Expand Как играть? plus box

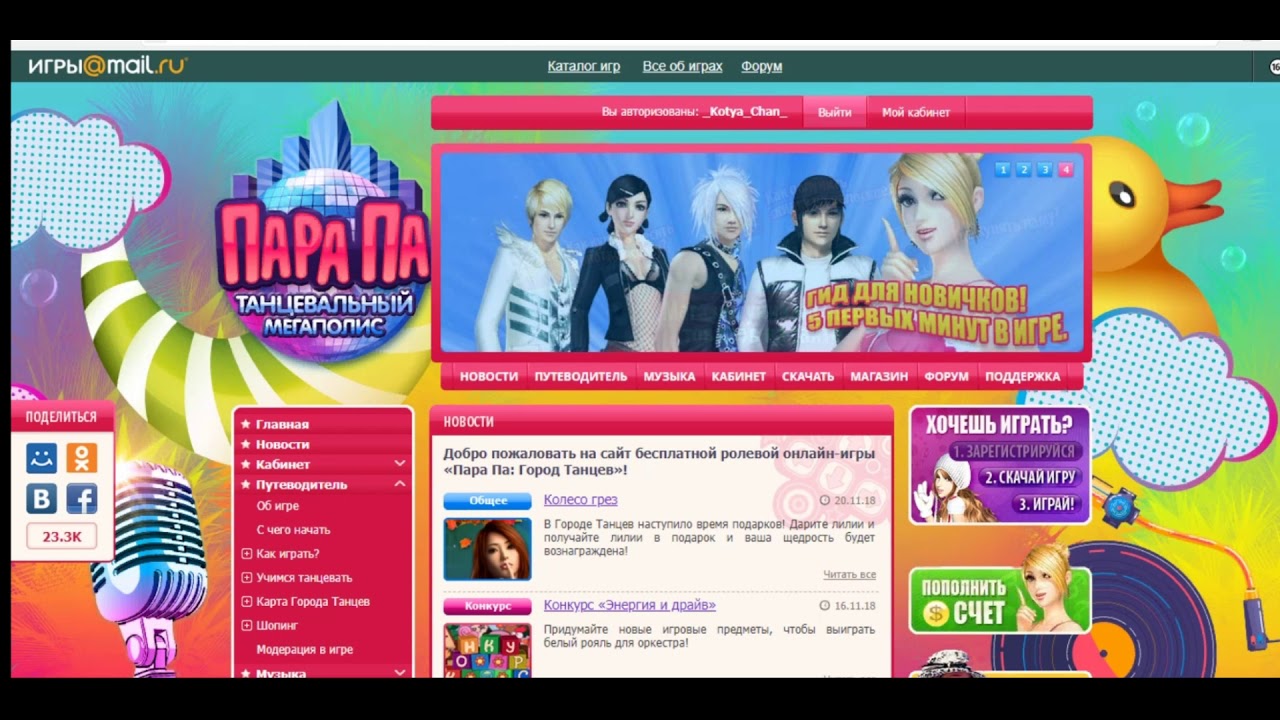[x=247, y=554]
